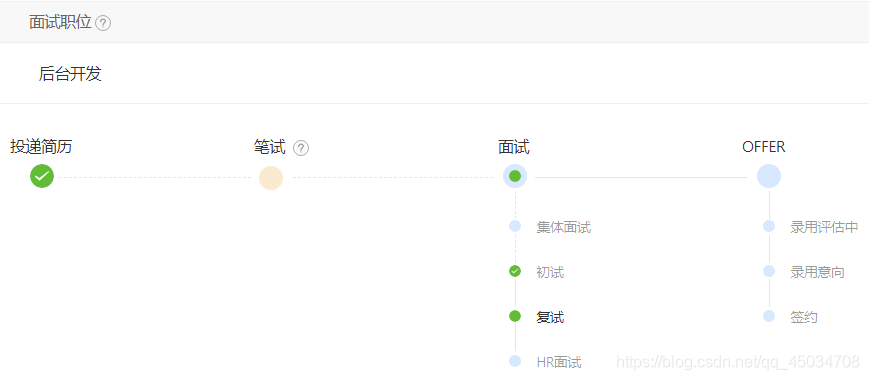This screenshot has width=869, height=380.
Task: Click the 录用意向 sub-step text
Action: click(817, 272)
